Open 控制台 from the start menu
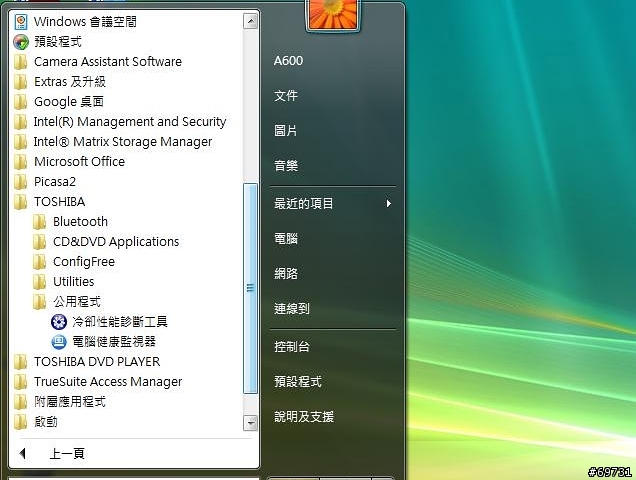 pos(292,347)
